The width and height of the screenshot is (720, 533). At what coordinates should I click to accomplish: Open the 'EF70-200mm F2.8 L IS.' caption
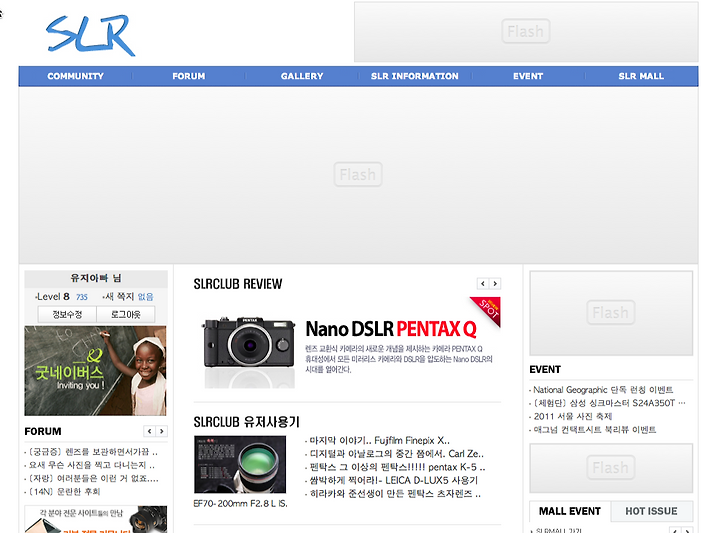click(x=241, y=504)
